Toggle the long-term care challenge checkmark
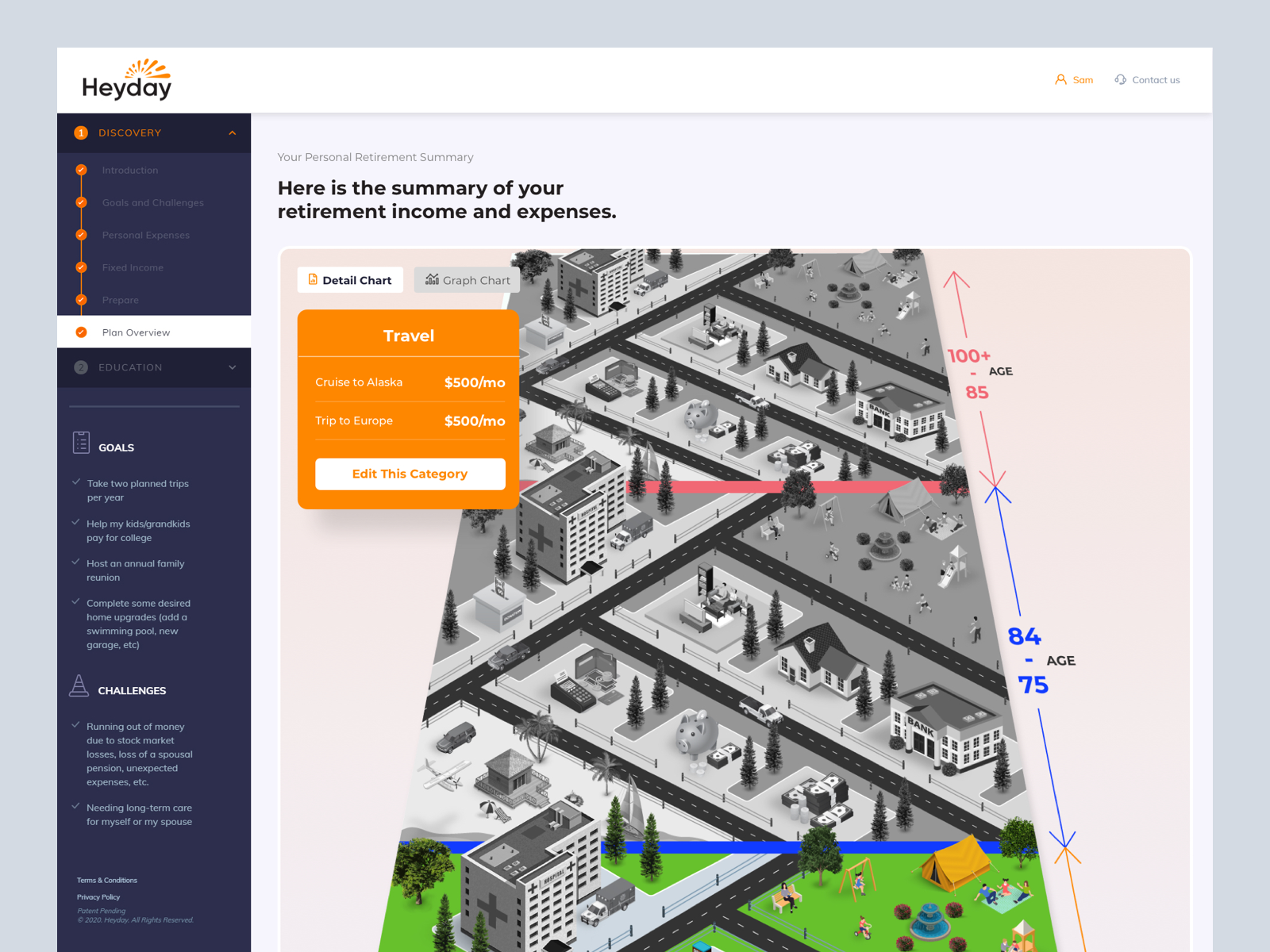This screenshot has height=952, width=1270. (76, 806)
